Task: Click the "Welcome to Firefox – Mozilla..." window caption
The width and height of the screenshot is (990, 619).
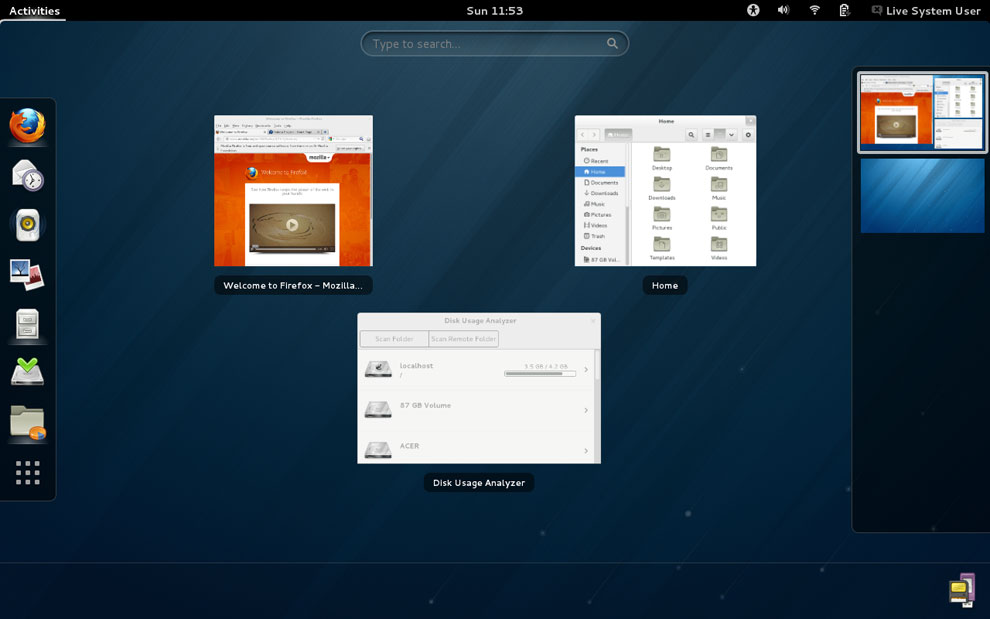Action: click(293, 285)
